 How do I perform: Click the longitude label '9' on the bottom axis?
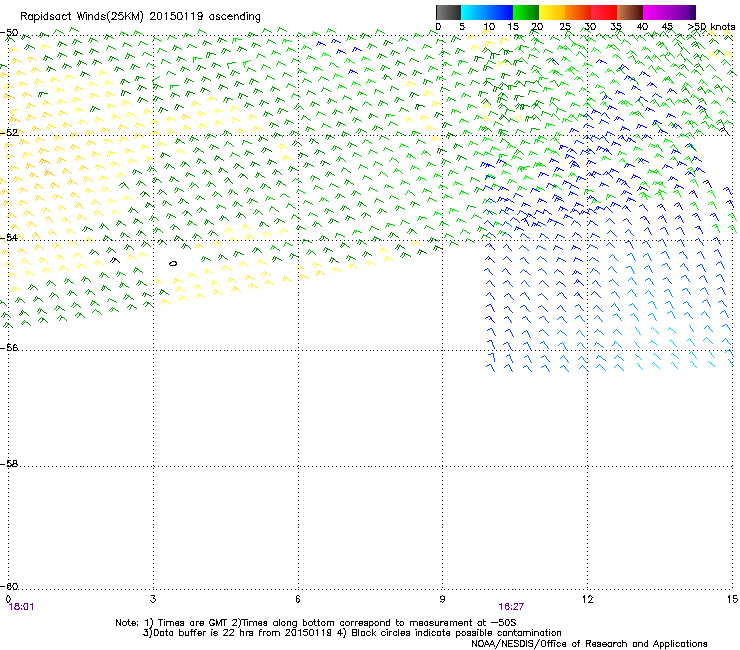coord(442,599)
